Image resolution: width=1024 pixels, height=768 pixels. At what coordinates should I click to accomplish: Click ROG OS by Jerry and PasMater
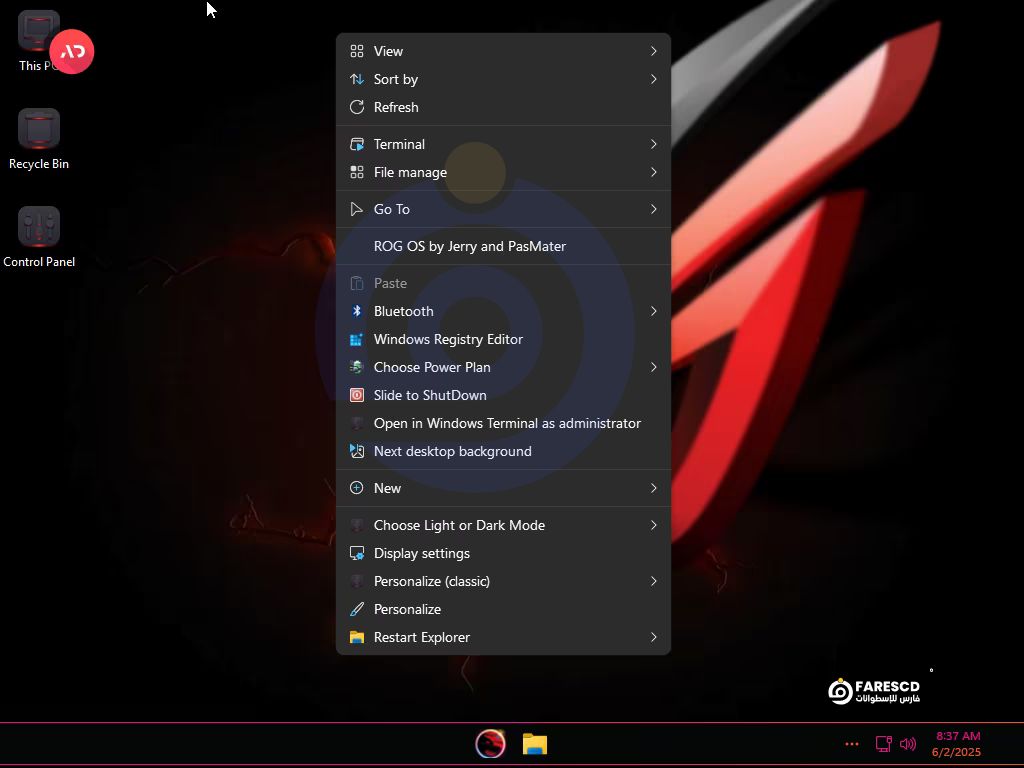click(504, 246)
